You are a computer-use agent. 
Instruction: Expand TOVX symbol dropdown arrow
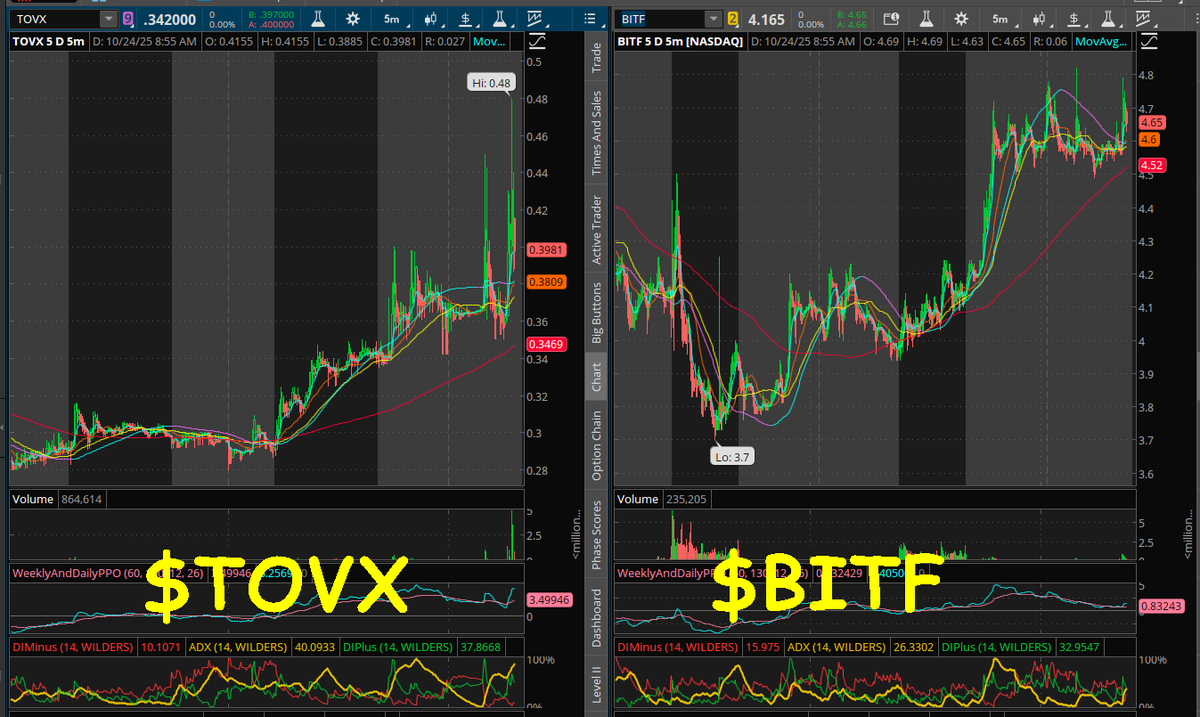click(107, 19)
